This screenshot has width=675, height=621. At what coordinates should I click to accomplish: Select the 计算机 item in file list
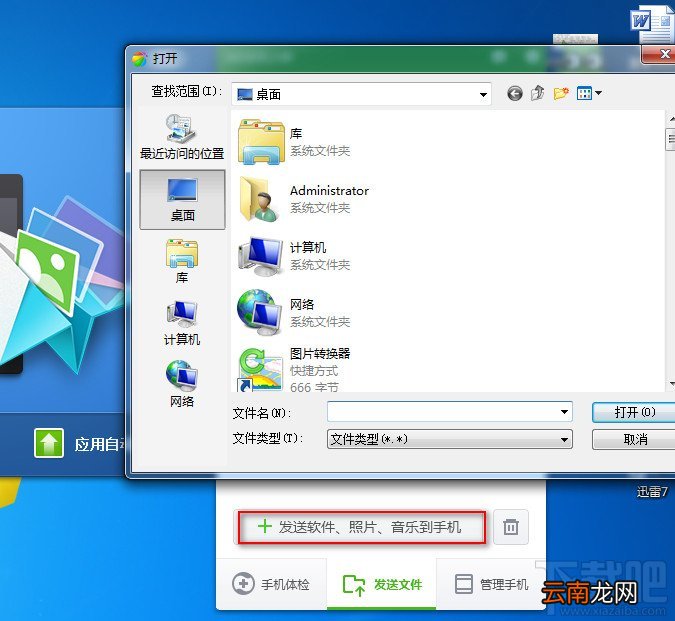coord(294,256)
